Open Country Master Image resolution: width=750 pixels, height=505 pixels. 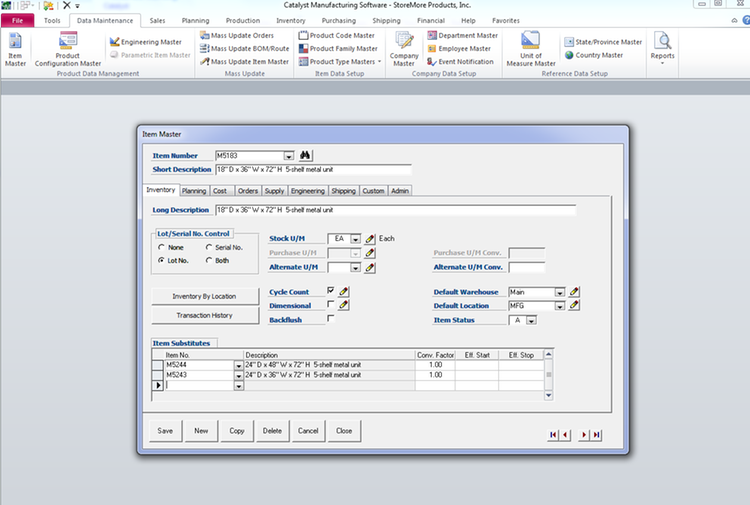click(x=594, y=55)
